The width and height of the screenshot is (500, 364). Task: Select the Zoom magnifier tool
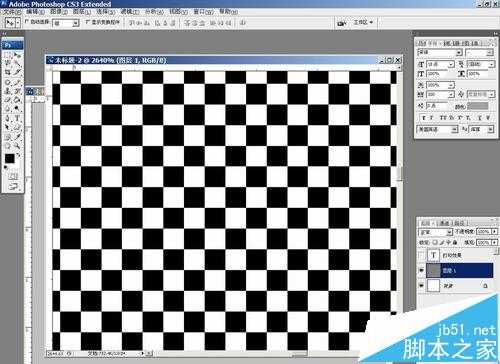point(17,146)
